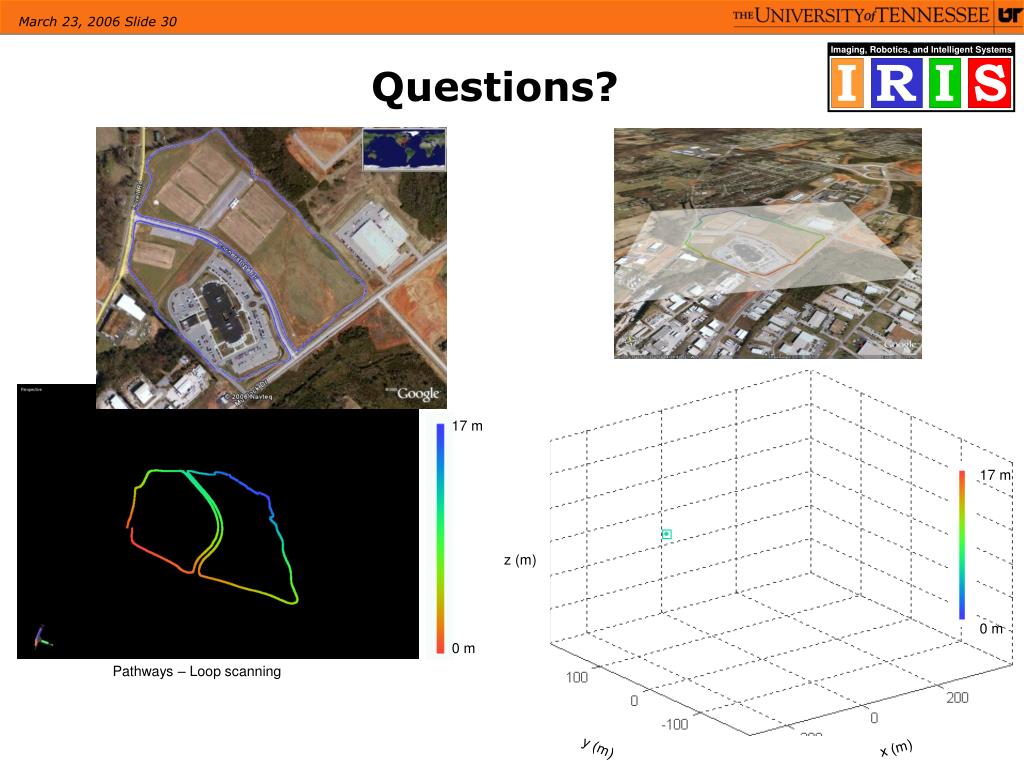
Task: Click the University of Tennessee logo text
Action: coord(861,15)
